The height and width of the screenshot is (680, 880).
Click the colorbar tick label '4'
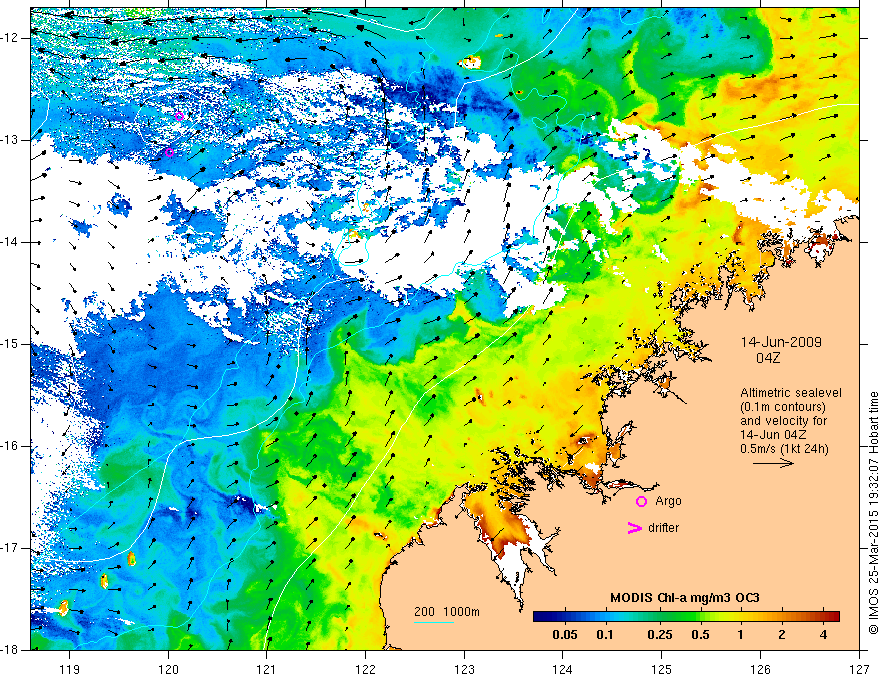(823, 635)
